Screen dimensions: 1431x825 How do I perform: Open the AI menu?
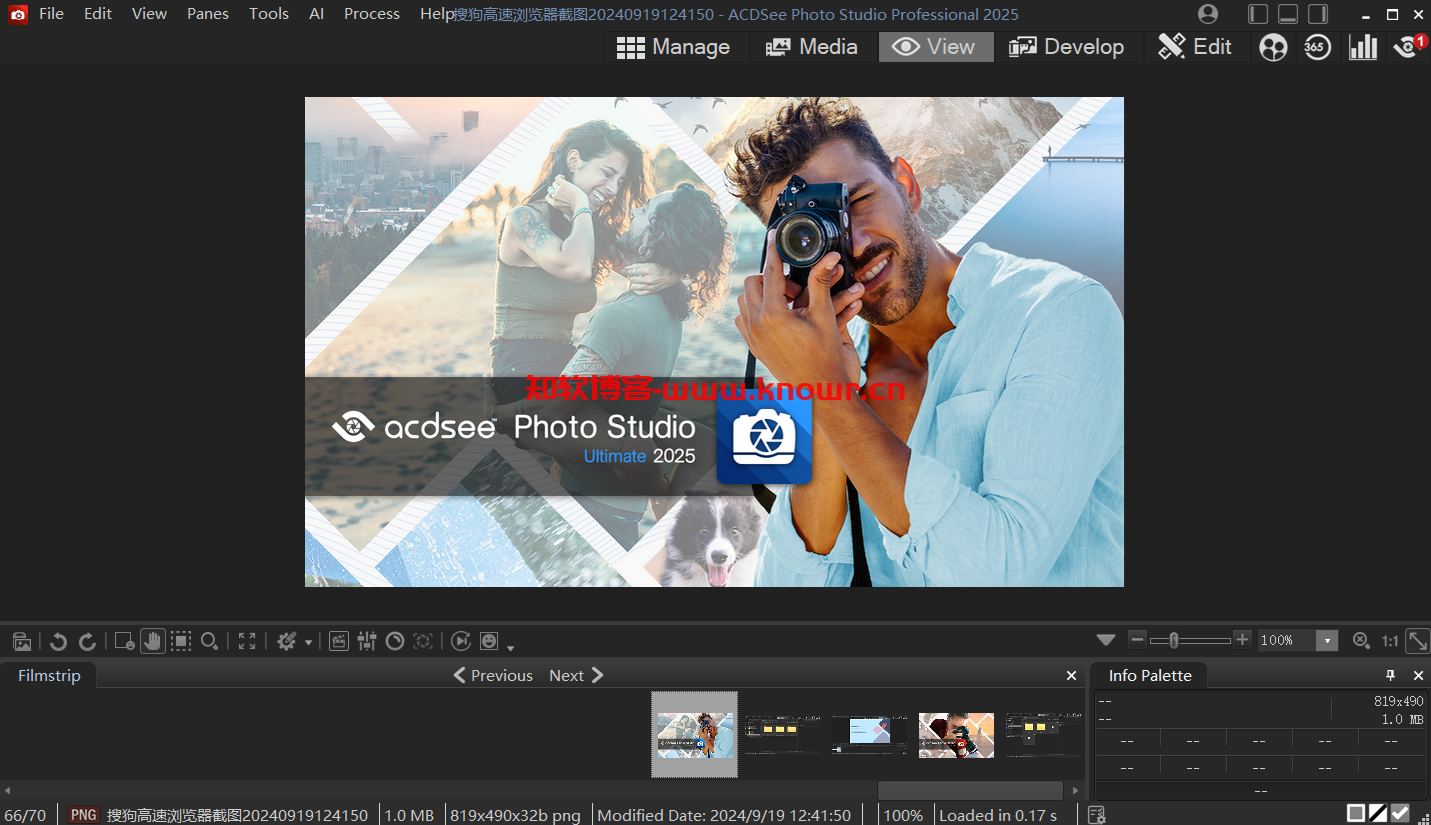[x=316, y=14]
